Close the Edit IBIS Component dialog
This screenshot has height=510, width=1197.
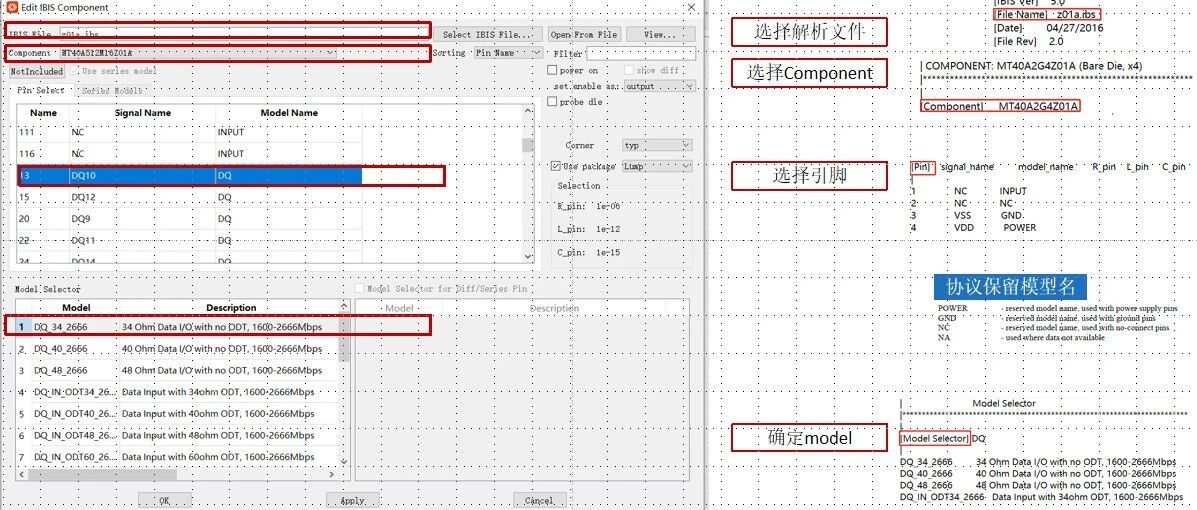(x=692, y=7)
